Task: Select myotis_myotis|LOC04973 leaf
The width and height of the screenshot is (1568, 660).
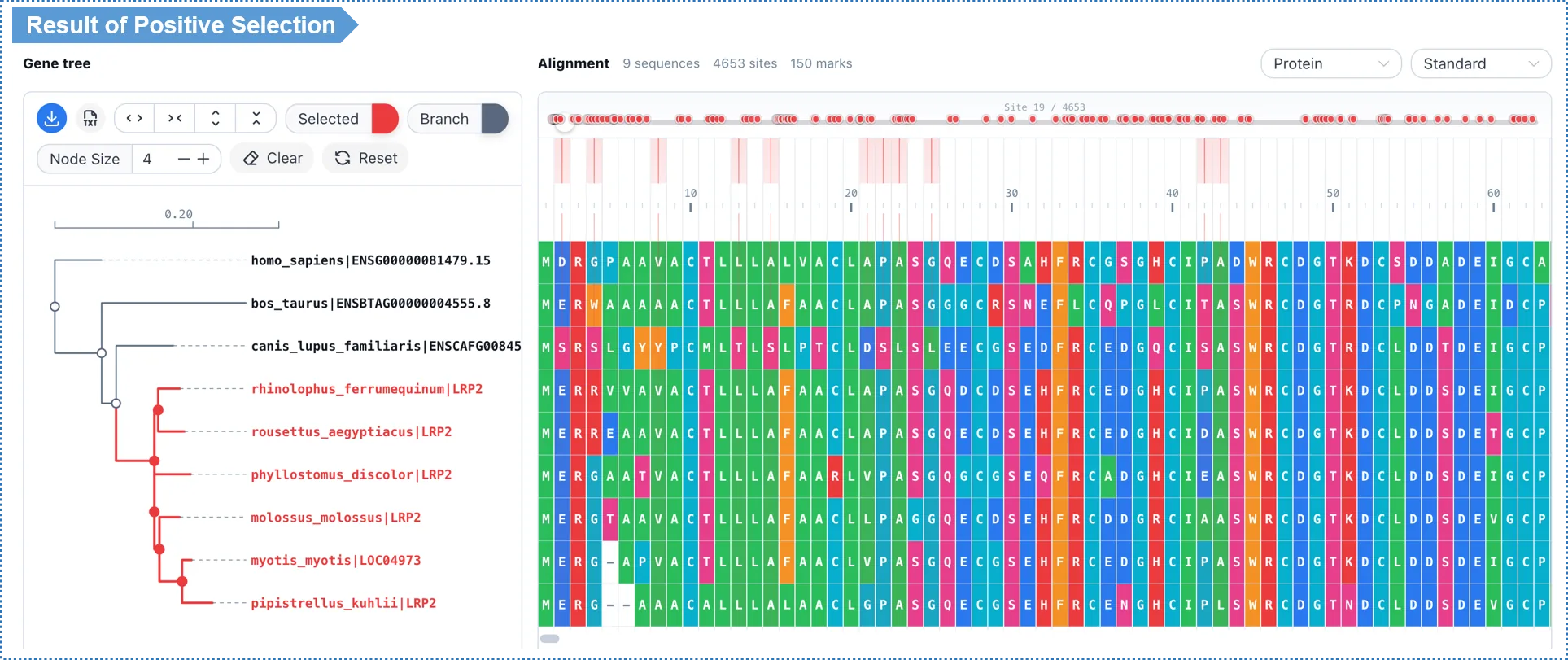Action: tap(335, 561)
